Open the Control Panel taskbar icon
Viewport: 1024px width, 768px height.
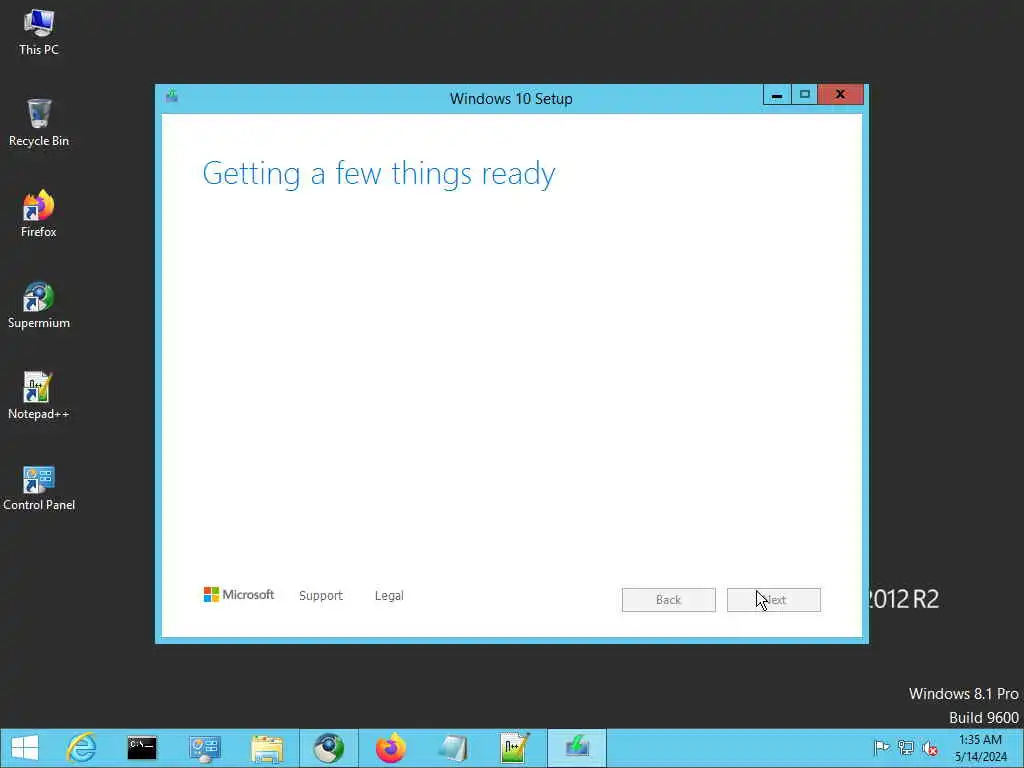[x=204, y=748]
